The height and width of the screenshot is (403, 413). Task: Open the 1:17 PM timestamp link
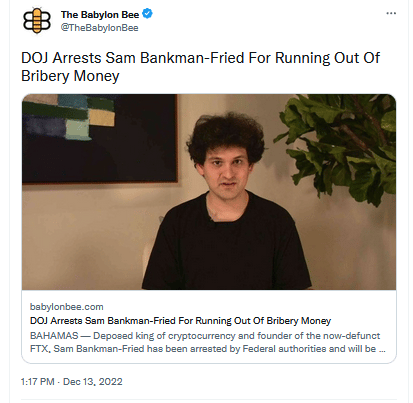point(37,382)
